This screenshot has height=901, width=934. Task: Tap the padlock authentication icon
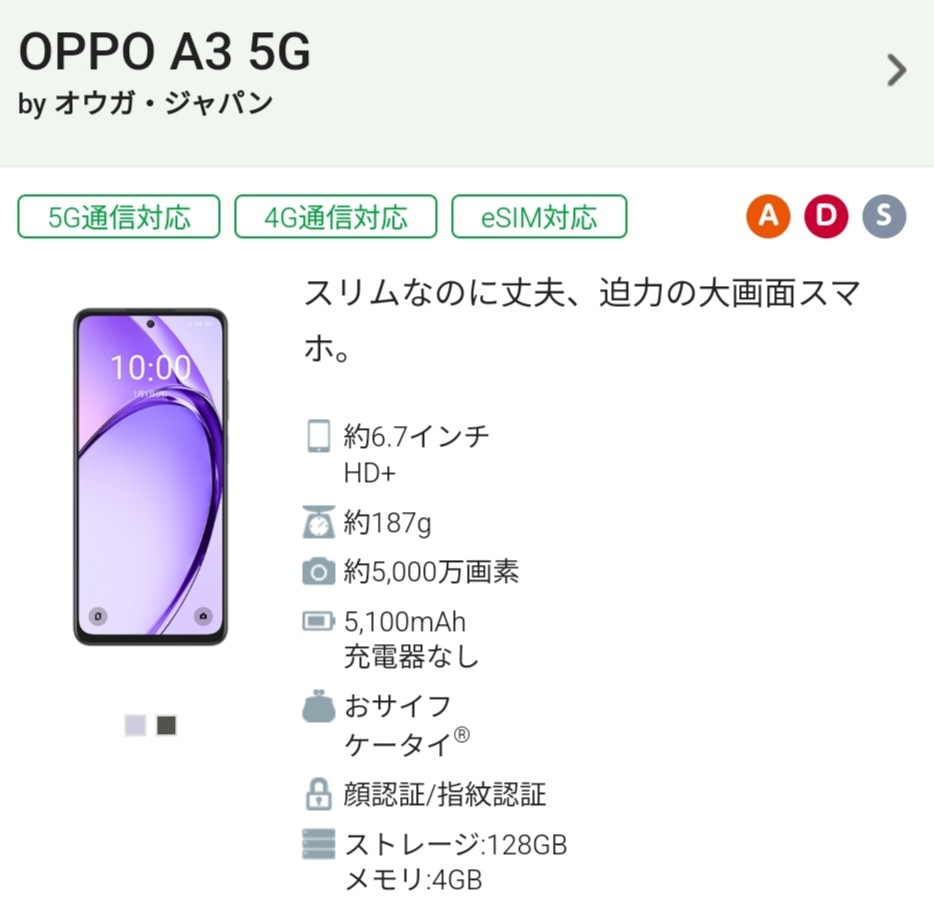click(318, 795)
